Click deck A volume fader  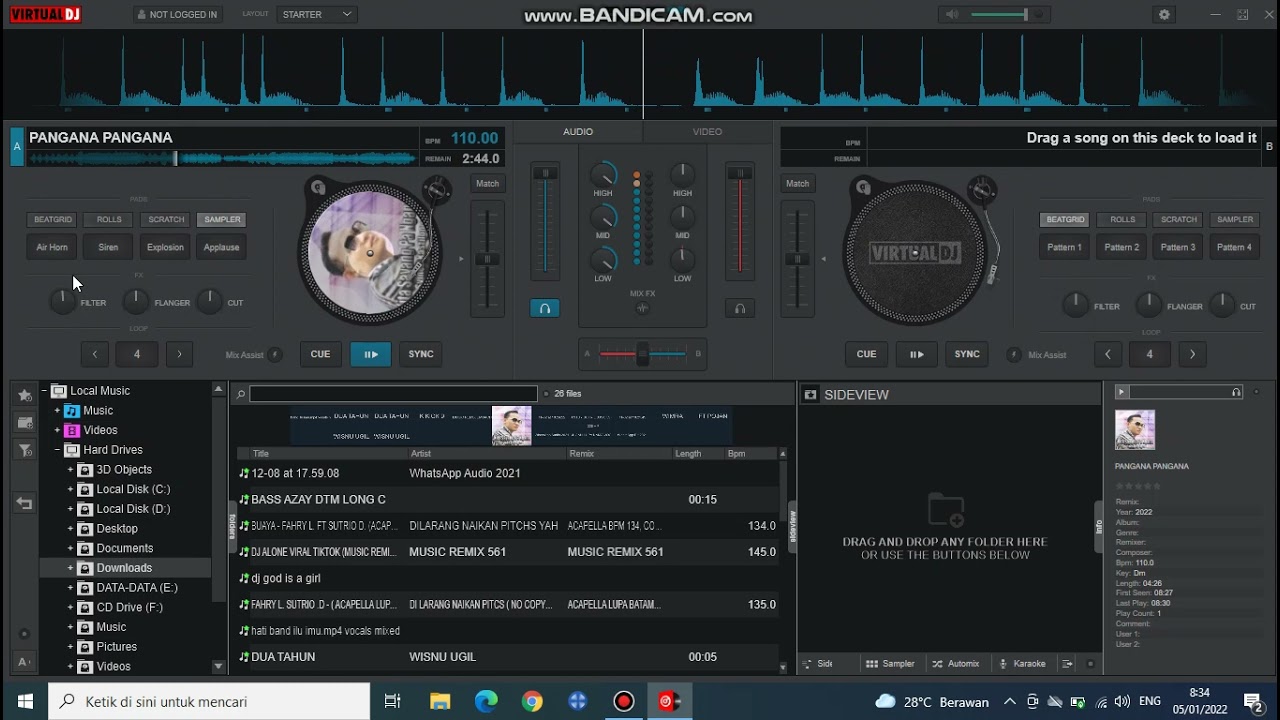coord(545,222)
